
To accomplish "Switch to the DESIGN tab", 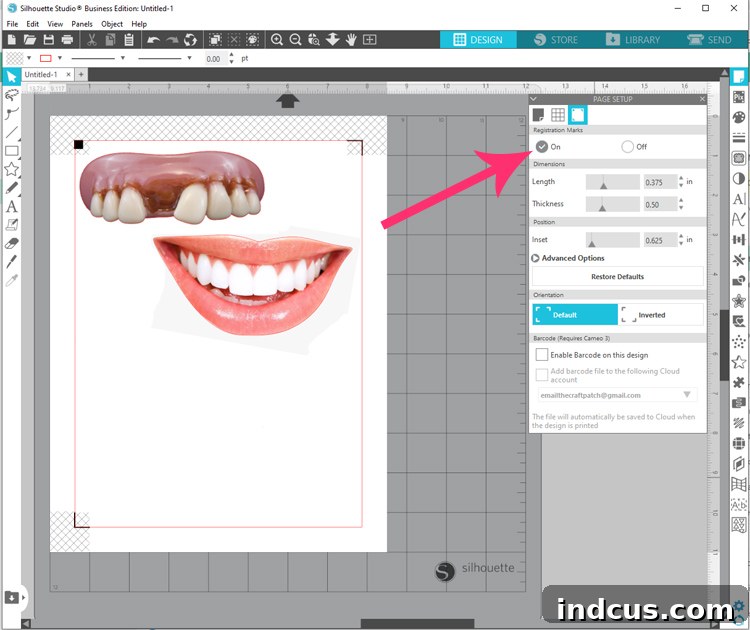I will click(x=478, y=40).
